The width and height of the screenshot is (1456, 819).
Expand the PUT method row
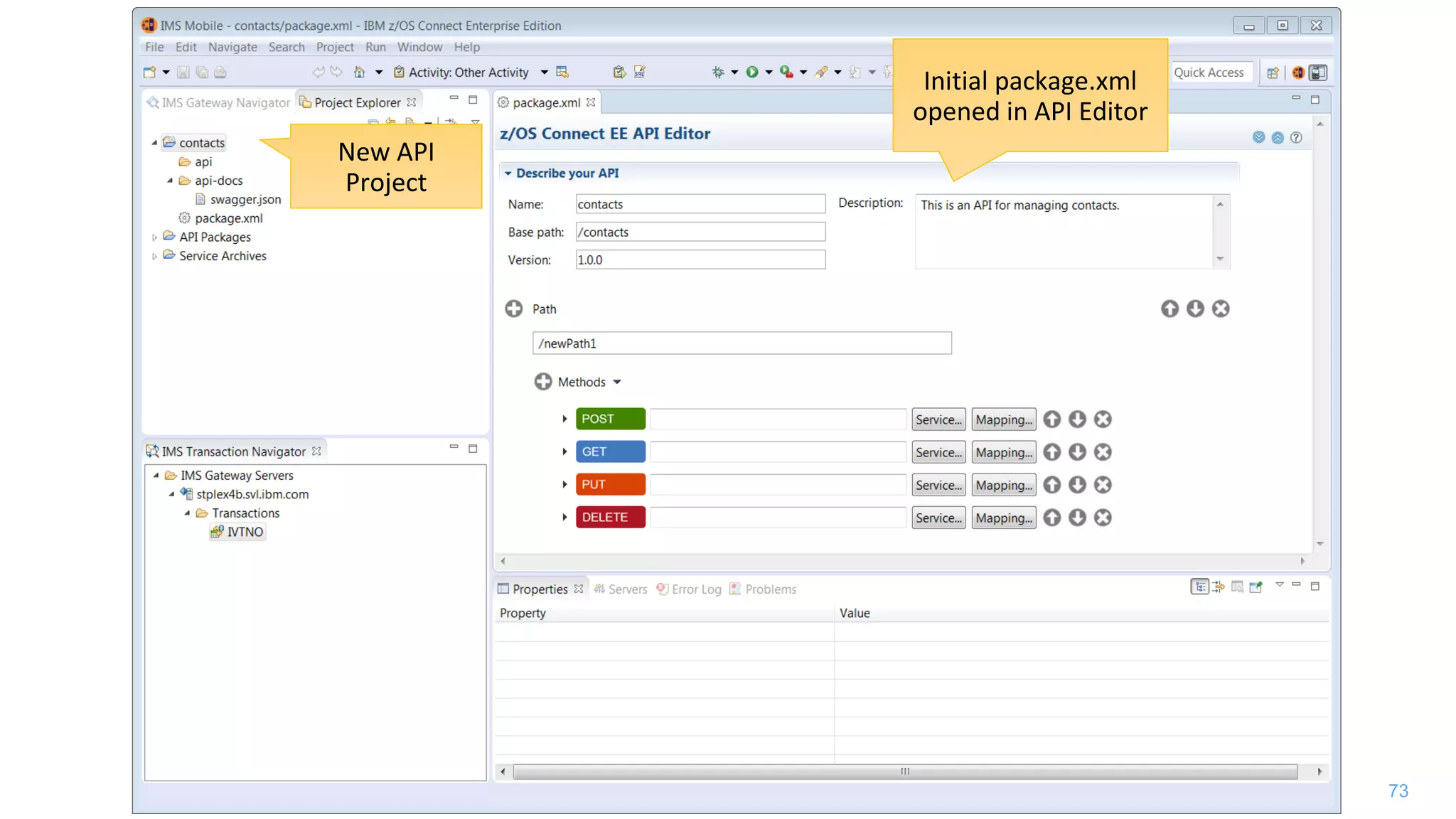click(x=564, y=485)
